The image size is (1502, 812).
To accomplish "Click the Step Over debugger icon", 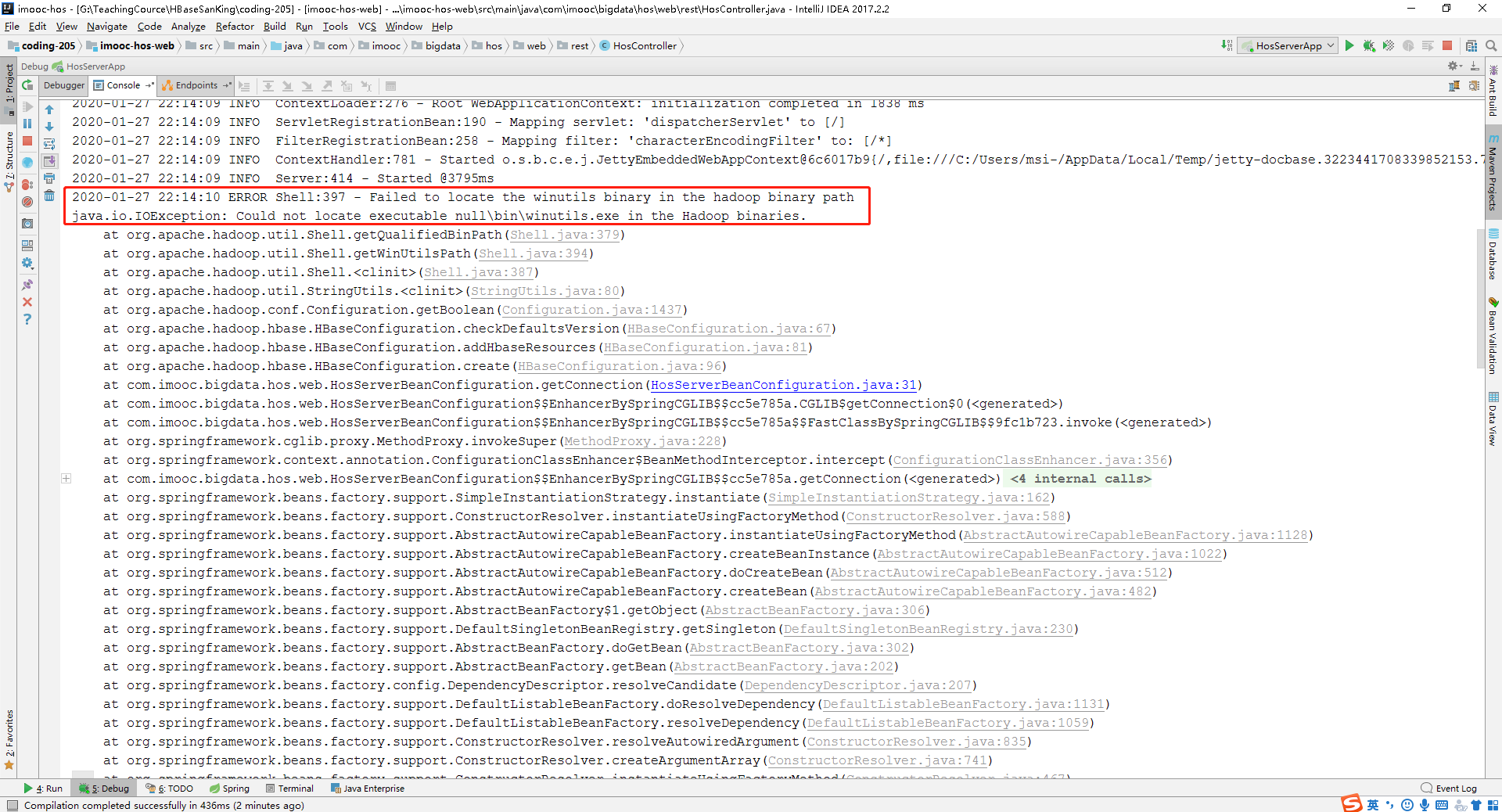I will [268, 86].
